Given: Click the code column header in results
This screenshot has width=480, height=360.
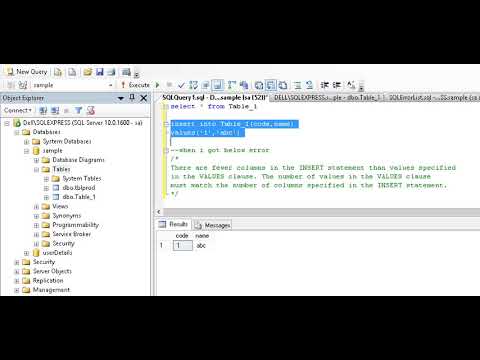Looking at the screenshot, I should tap(182, 236).
